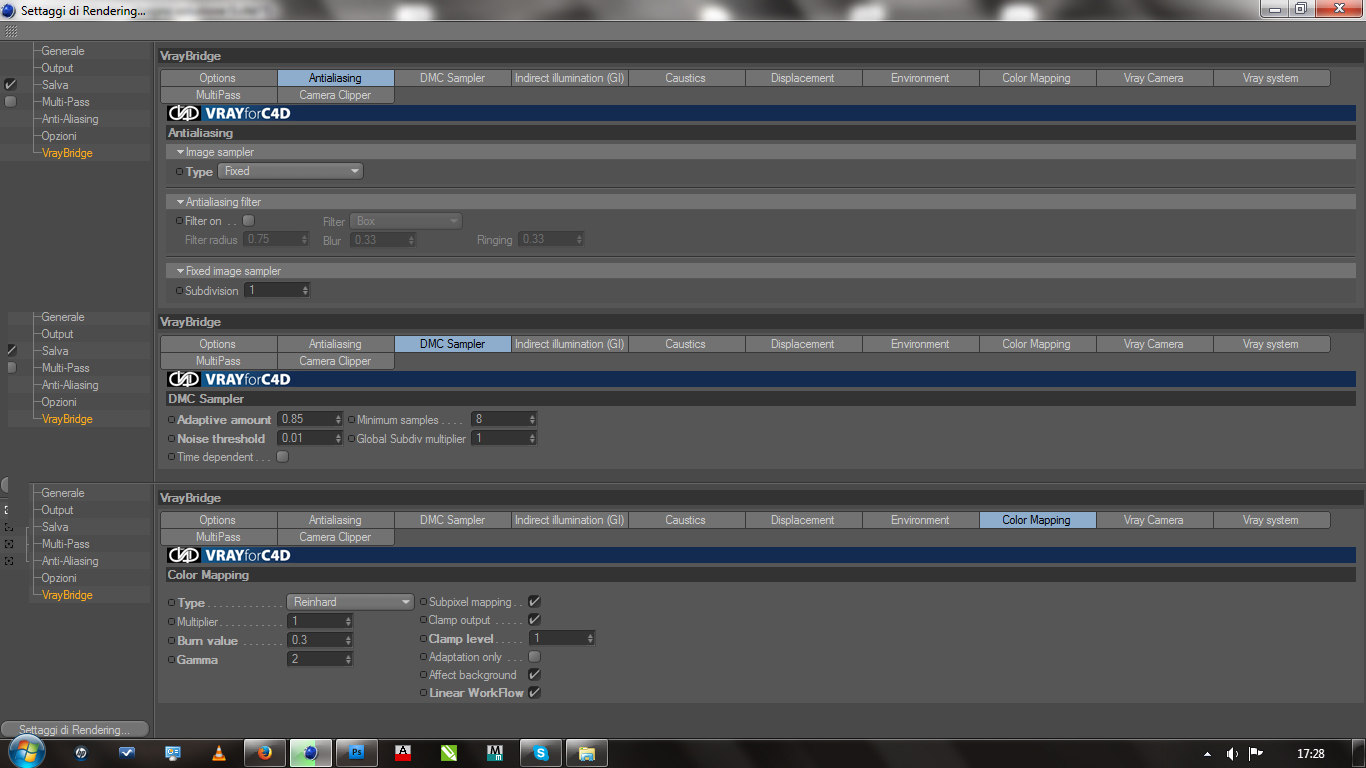Screen dimensions: 1366x768
Task: Toggle Multi-Pass checkbox beside the DMC Sampler panel
Action: 11,368
